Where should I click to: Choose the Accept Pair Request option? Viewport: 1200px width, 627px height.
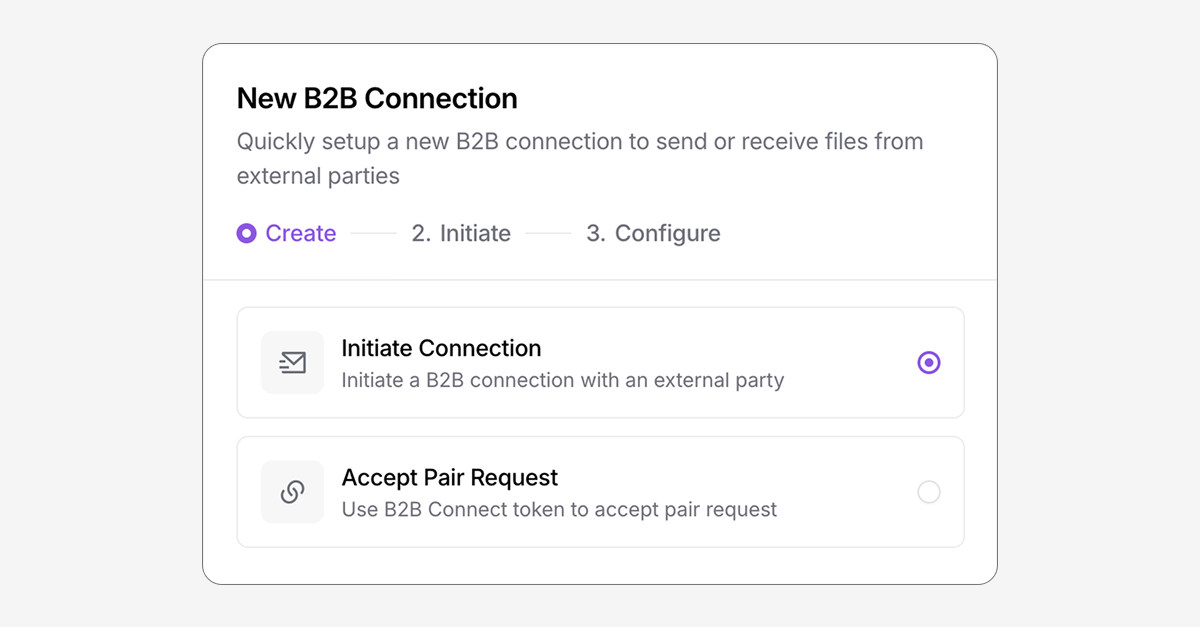click(600, 491)
